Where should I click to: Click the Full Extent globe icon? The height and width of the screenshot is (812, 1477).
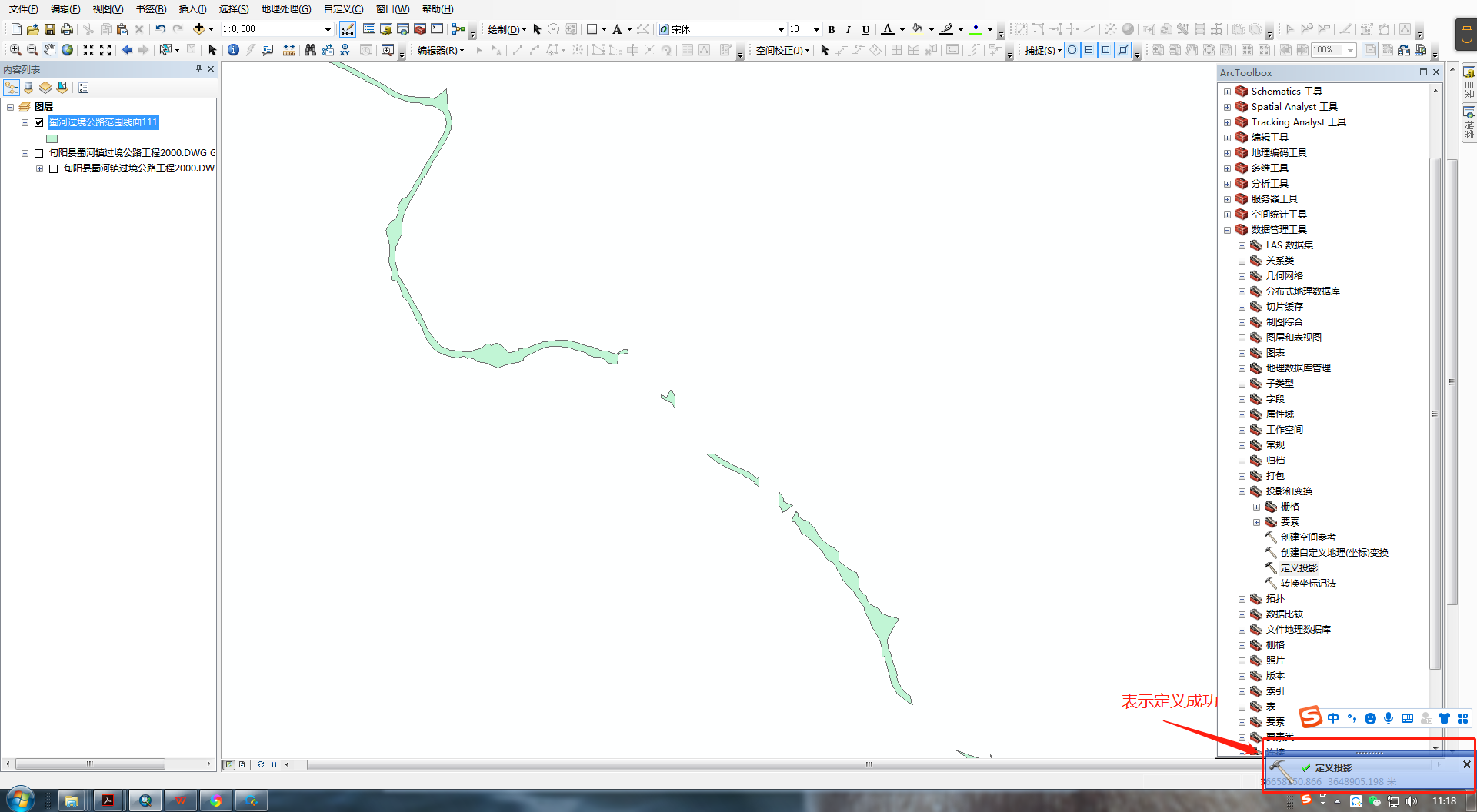pyautogui.click(x=68, y=50)
